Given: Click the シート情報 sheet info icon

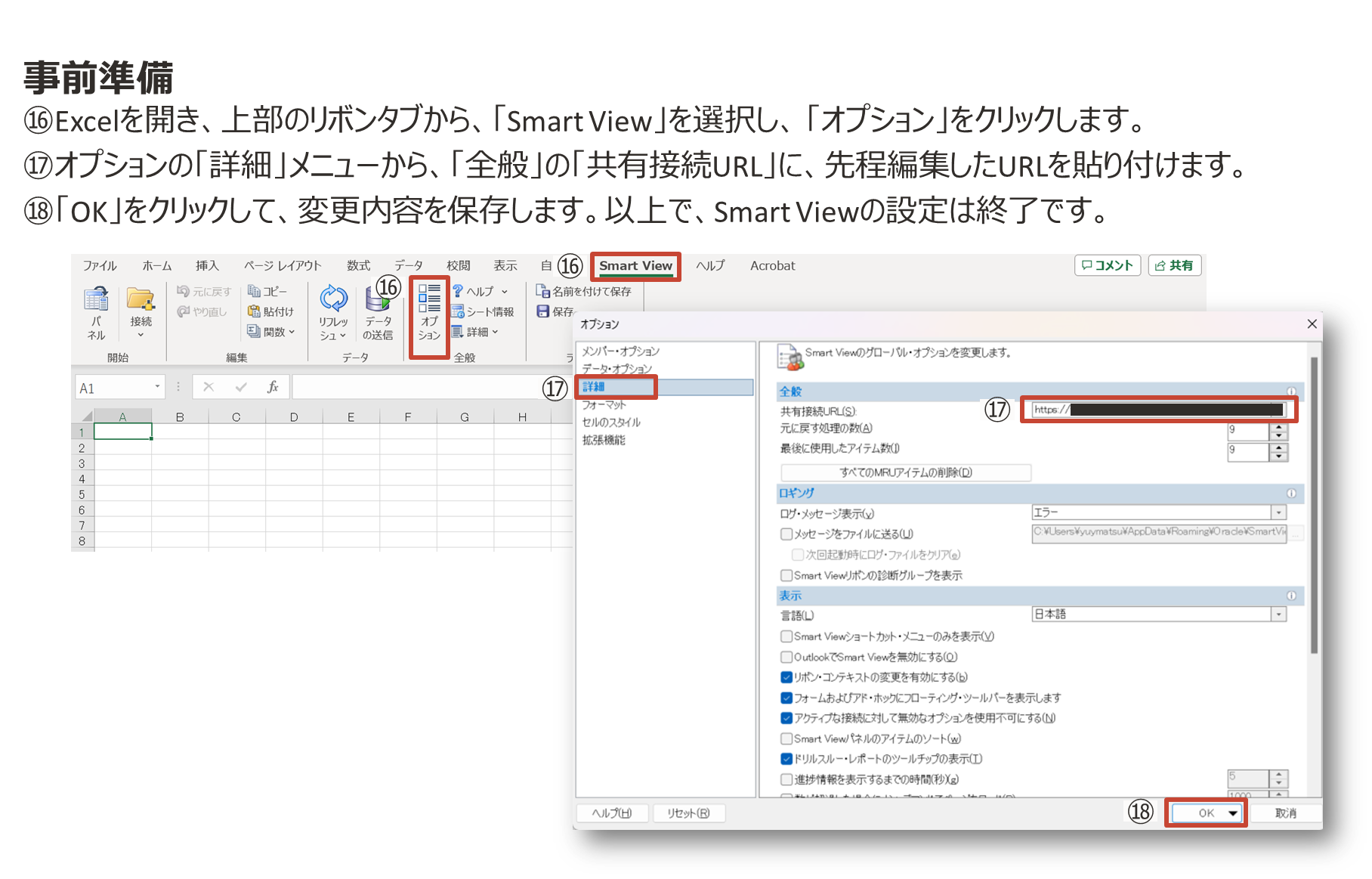Looking at the screenshot, I should point(457,311).
